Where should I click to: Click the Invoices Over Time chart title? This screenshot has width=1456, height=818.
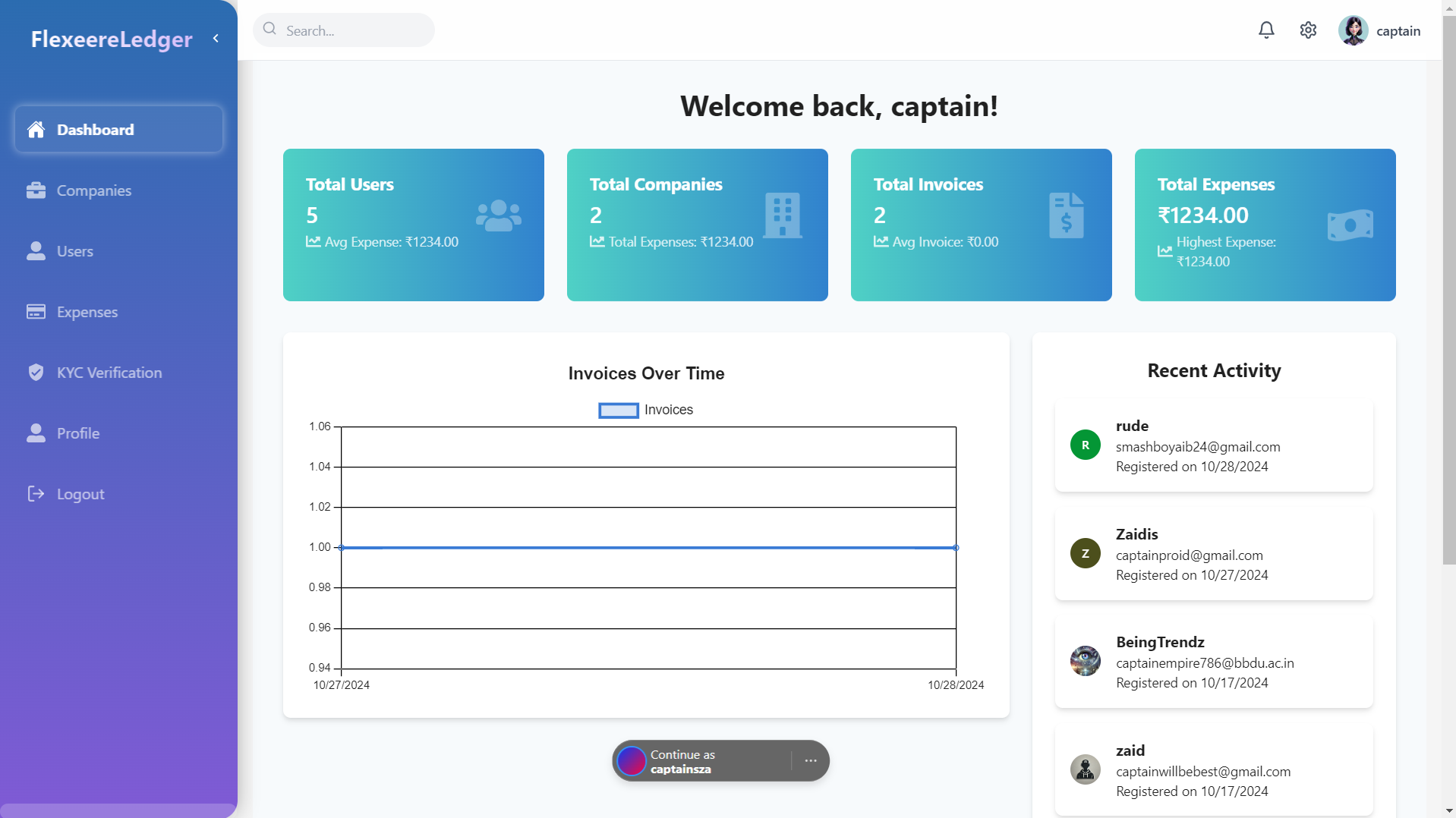click(x=647, y=373)
